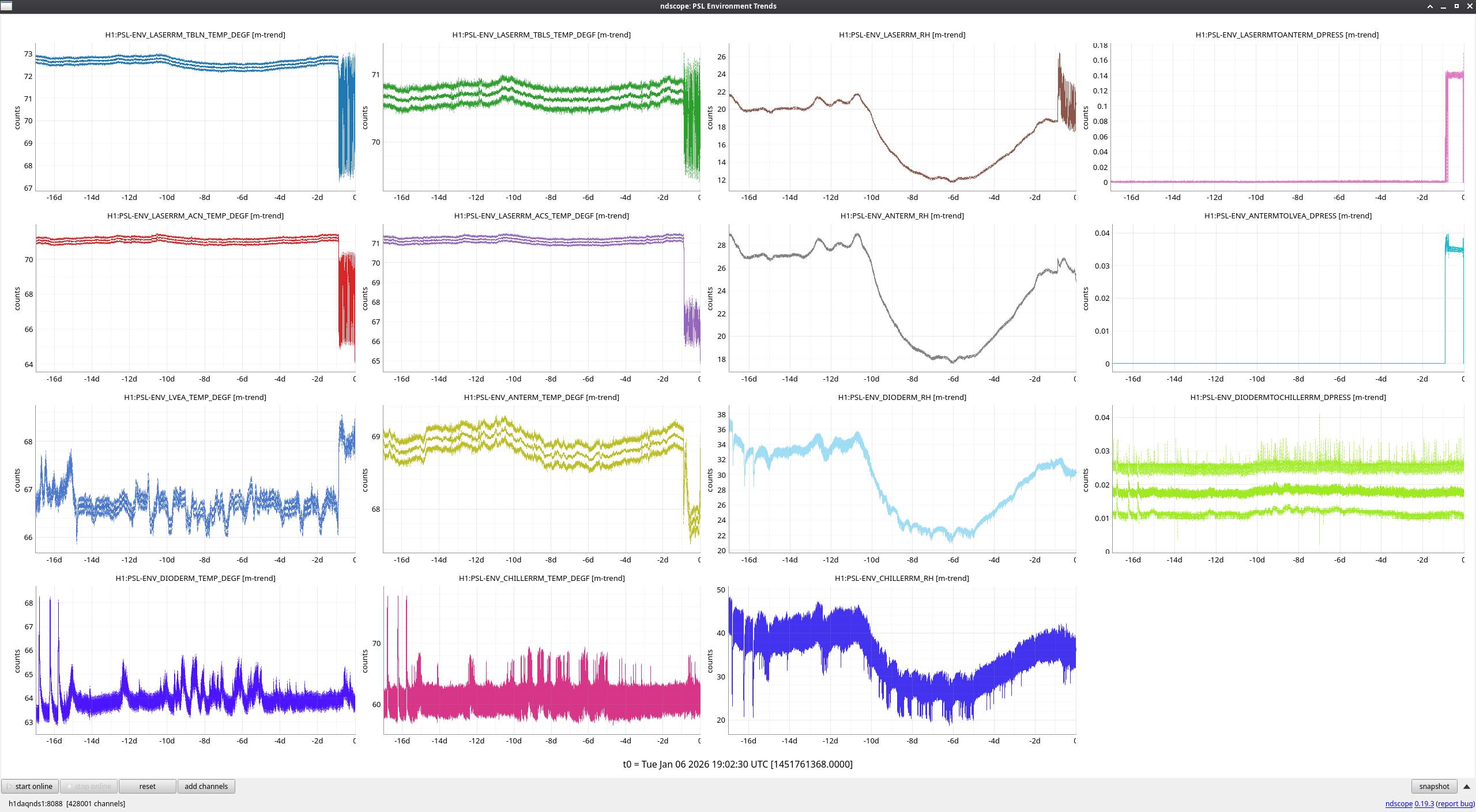Open the 0.19.3 version link

[1424, 803]
